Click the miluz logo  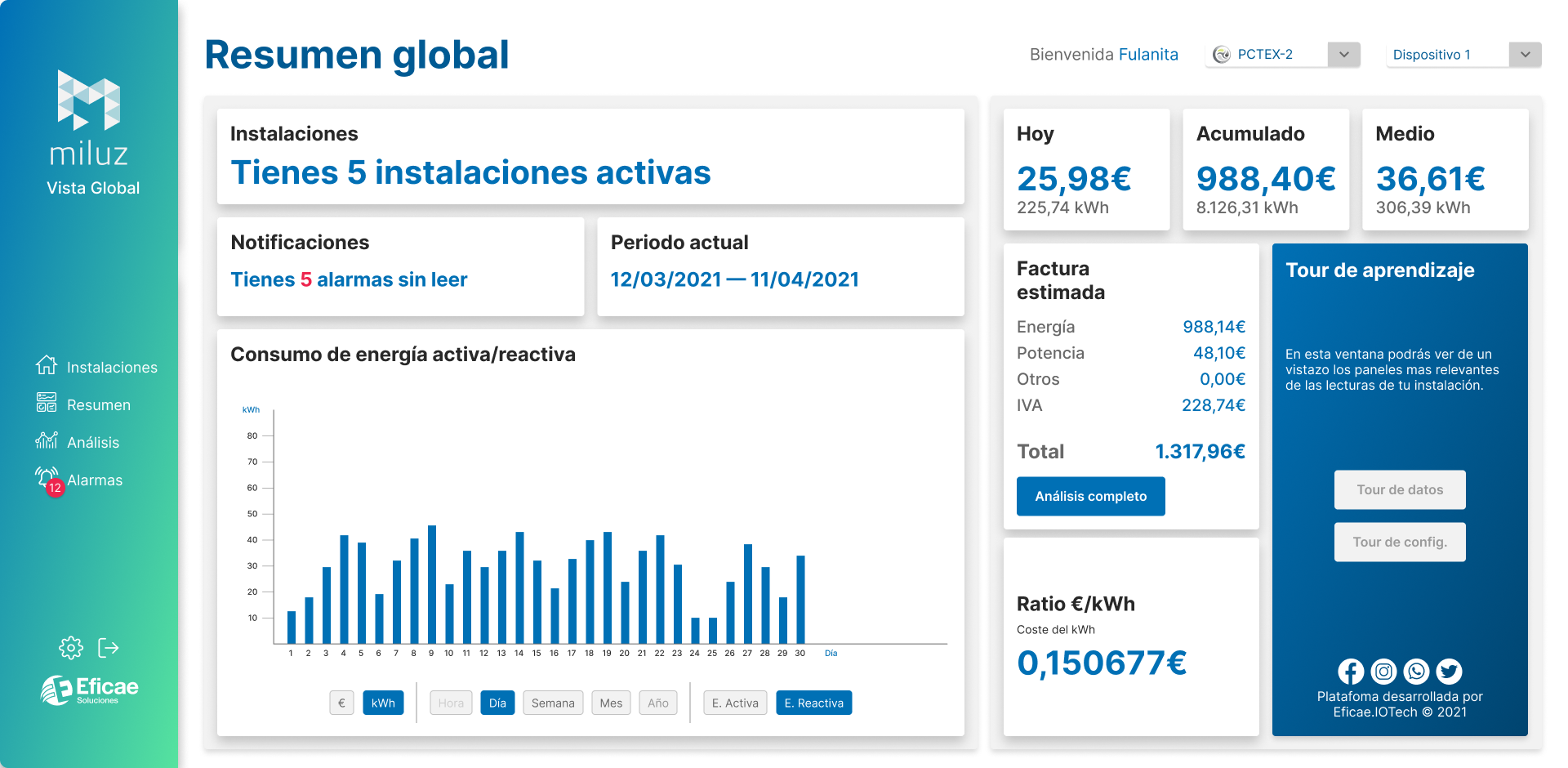pyautogui.click(x=89, y=118)
